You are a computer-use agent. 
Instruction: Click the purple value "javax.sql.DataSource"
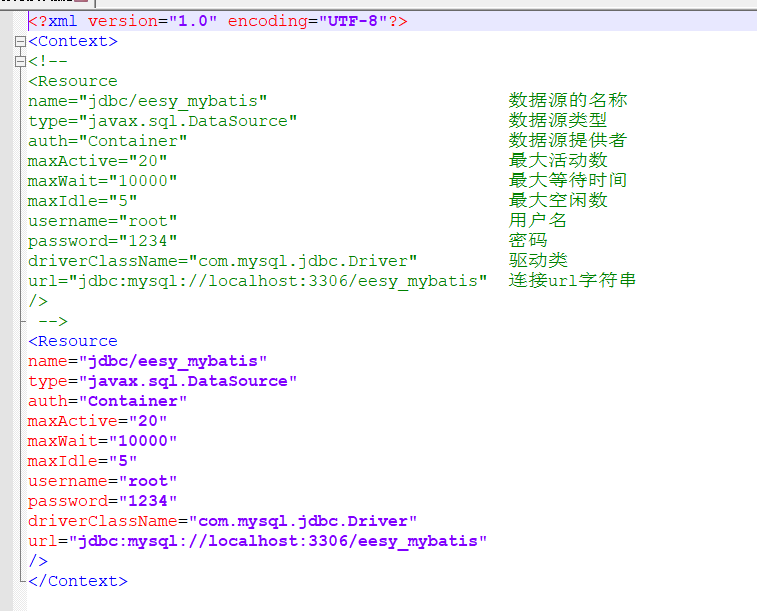tap(188, 381)
